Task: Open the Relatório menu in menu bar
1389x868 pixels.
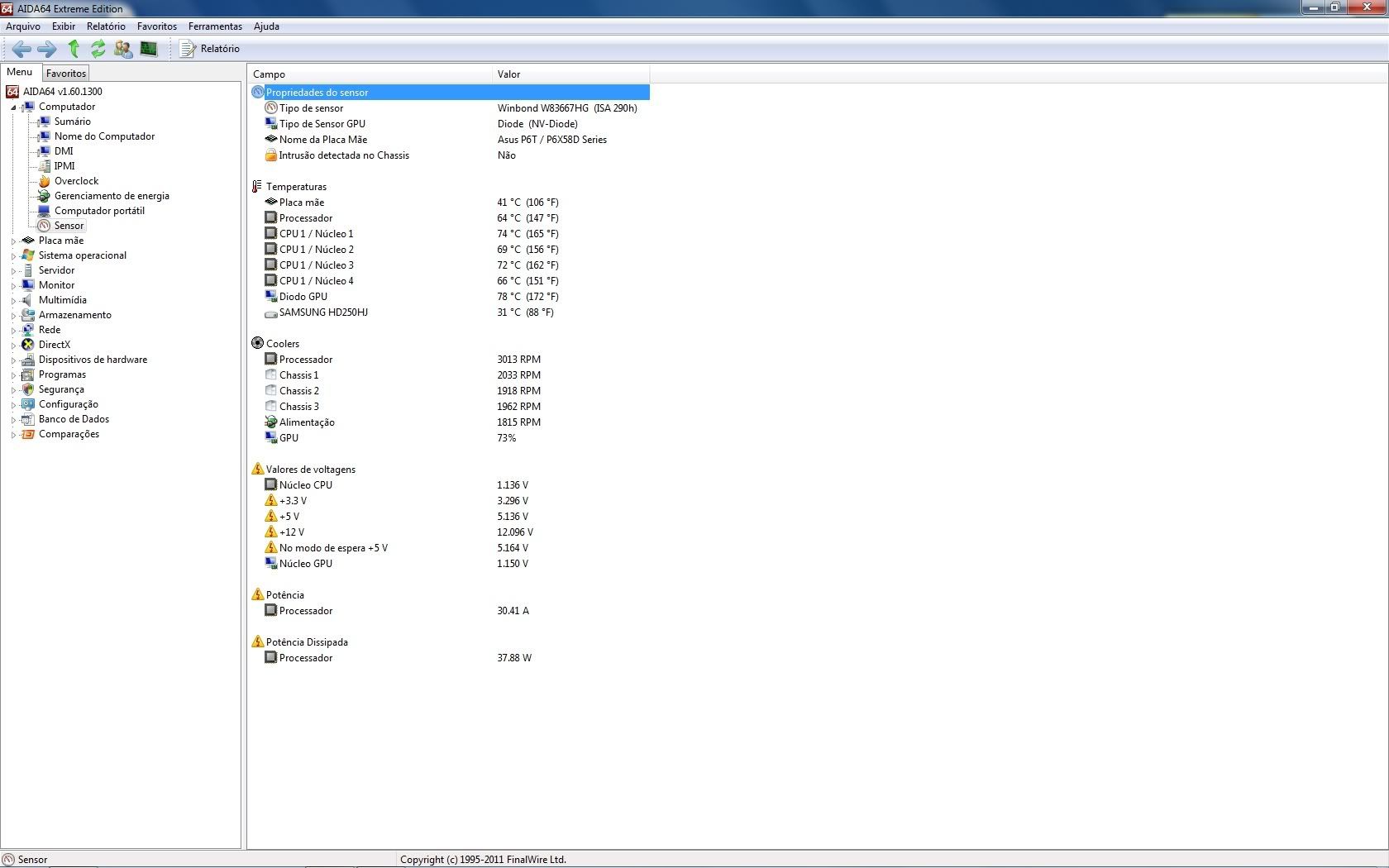Action: pos(106,26)
